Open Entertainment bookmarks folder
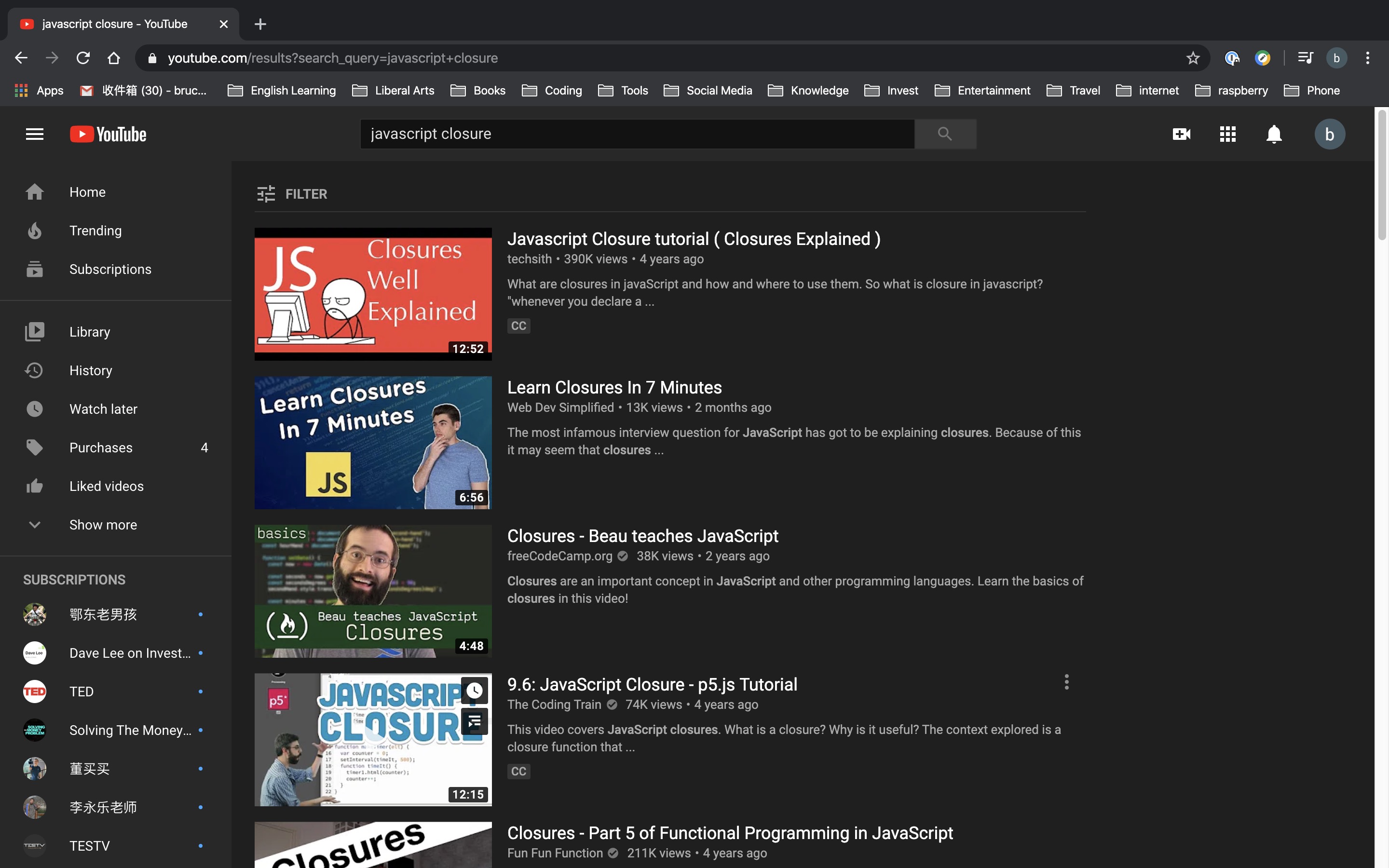 pos(982,91)
